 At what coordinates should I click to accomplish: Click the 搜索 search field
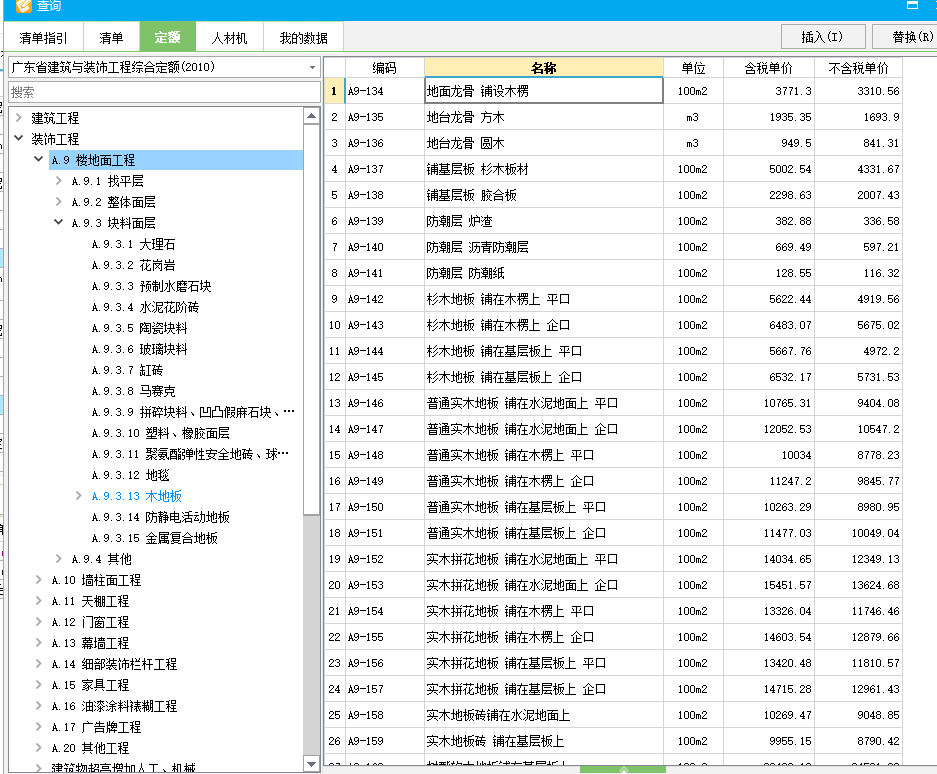coord(164,92)
